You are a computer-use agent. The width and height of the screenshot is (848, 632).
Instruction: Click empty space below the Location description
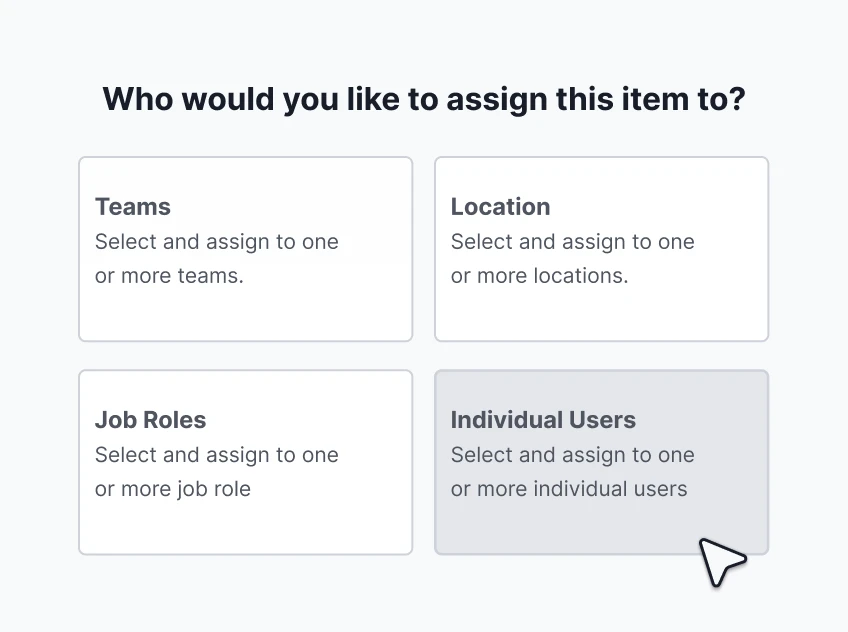point(600,315)
